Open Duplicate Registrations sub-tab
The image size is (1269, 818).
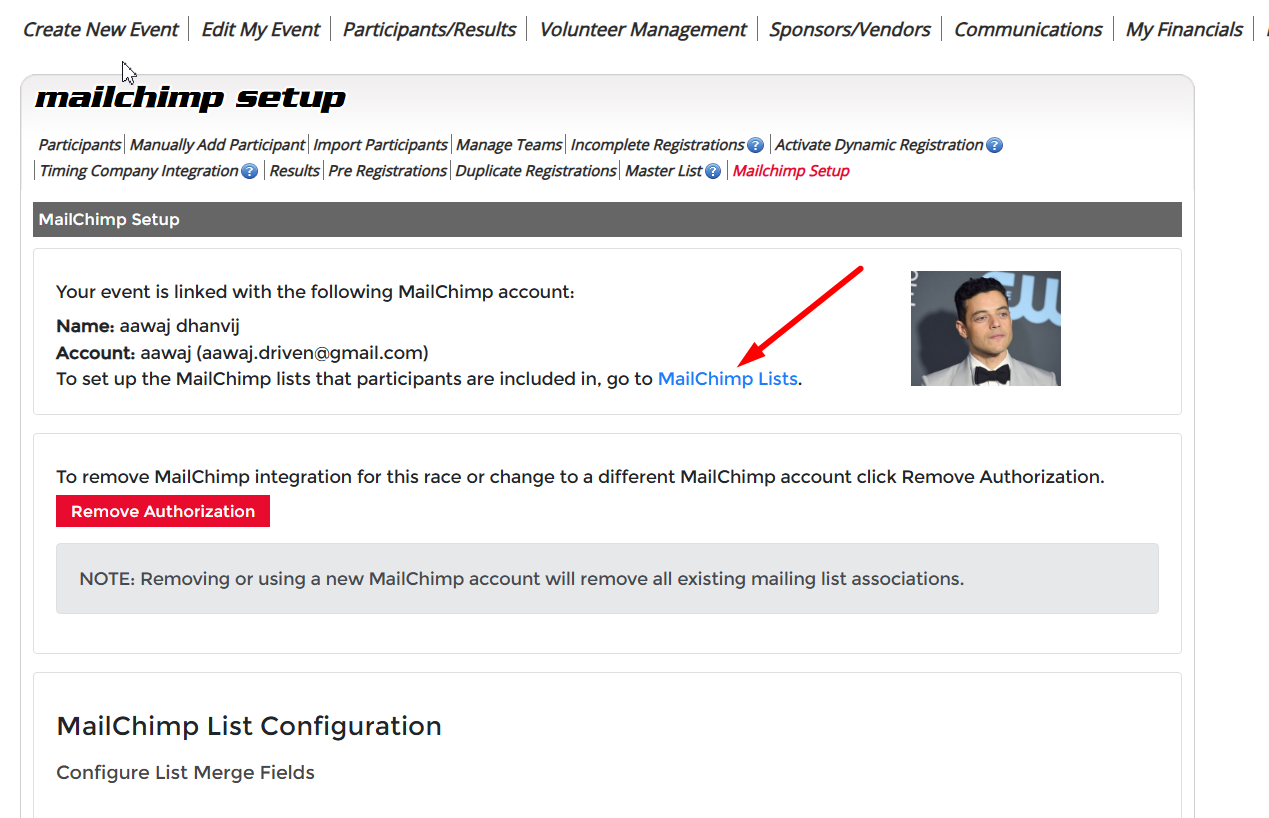click(x=536, y=171)
